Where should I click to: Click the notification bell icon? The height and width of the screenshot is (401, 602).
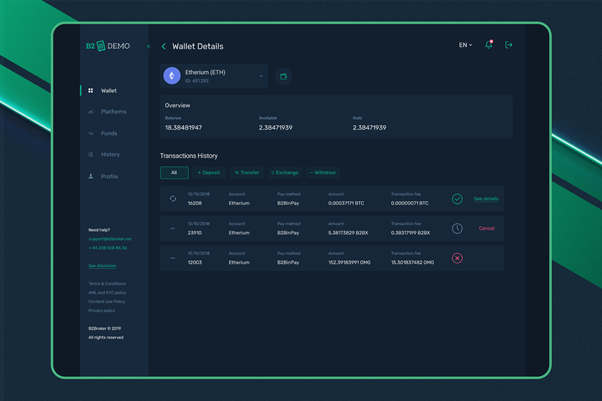(x=489, y=45)
